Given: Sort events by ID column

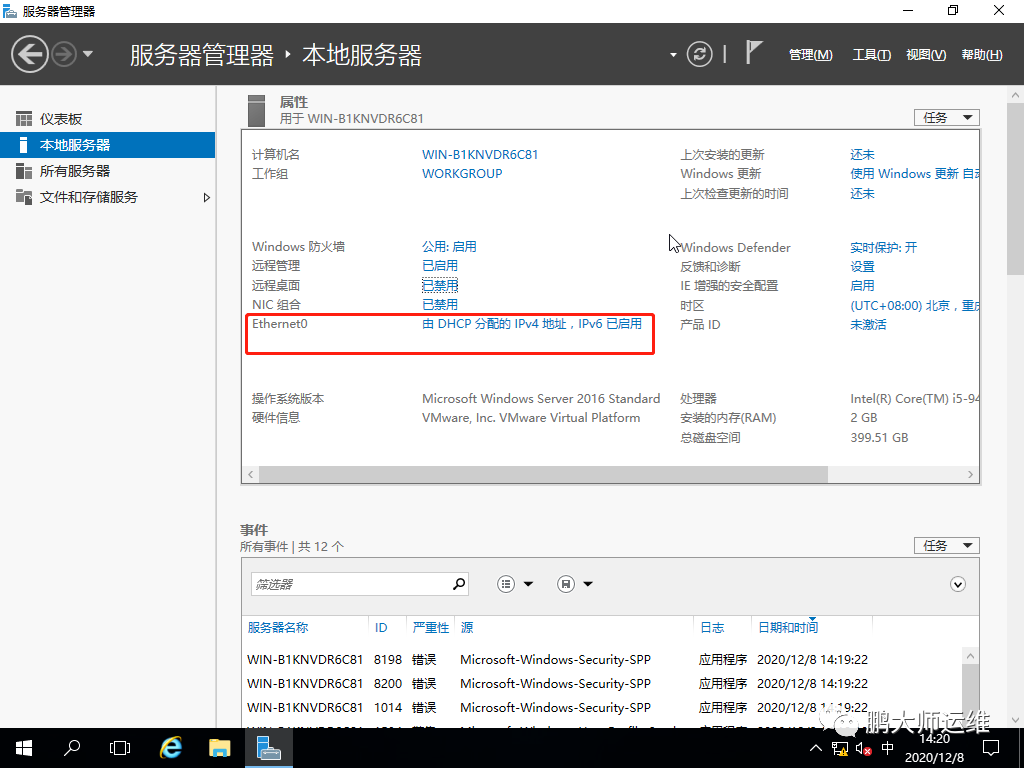Looking at the screenshot, I should coord(381,628).
